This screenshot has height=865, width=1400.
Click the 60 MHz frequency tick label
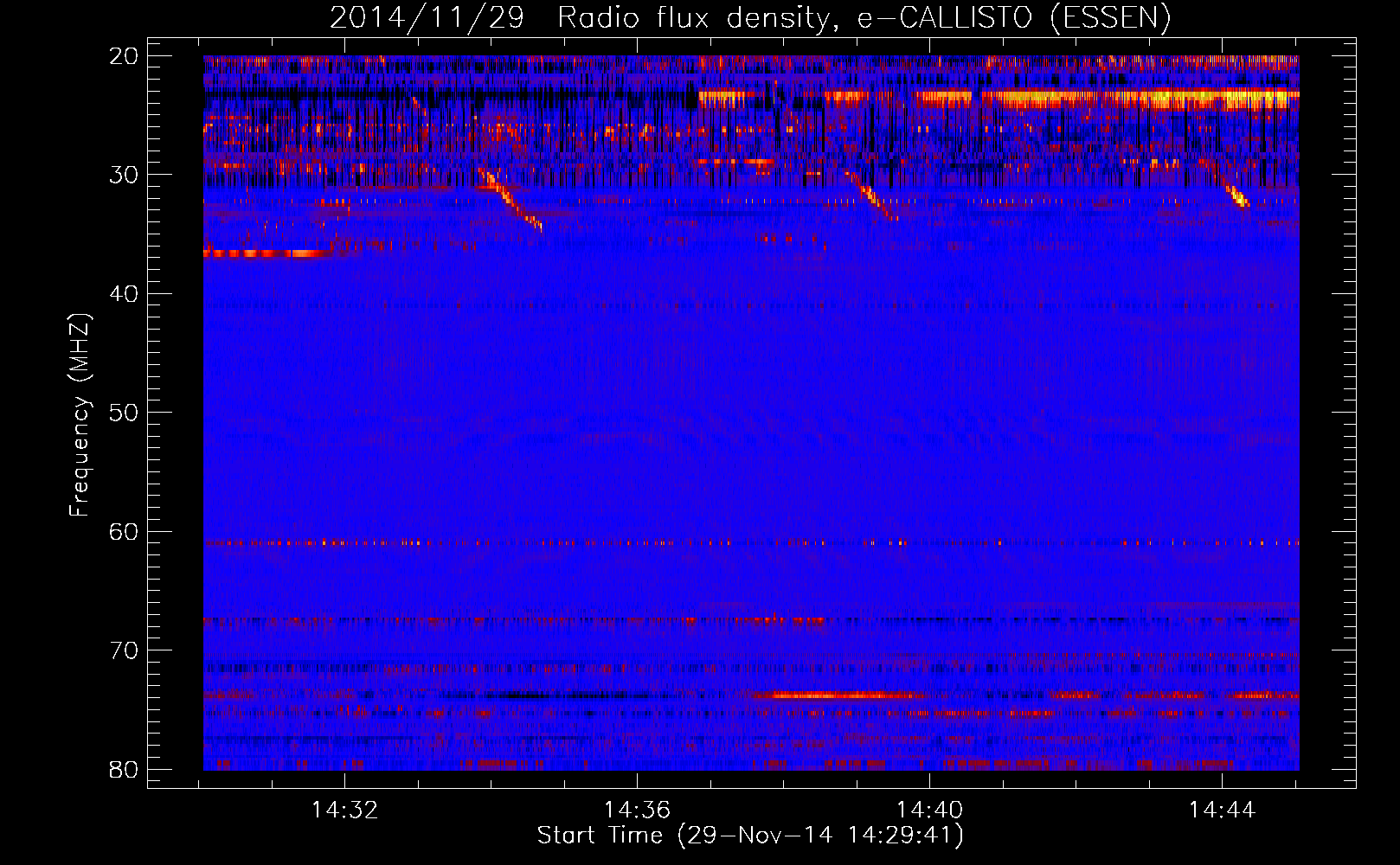pyautogui.click(x=124, y=531)
